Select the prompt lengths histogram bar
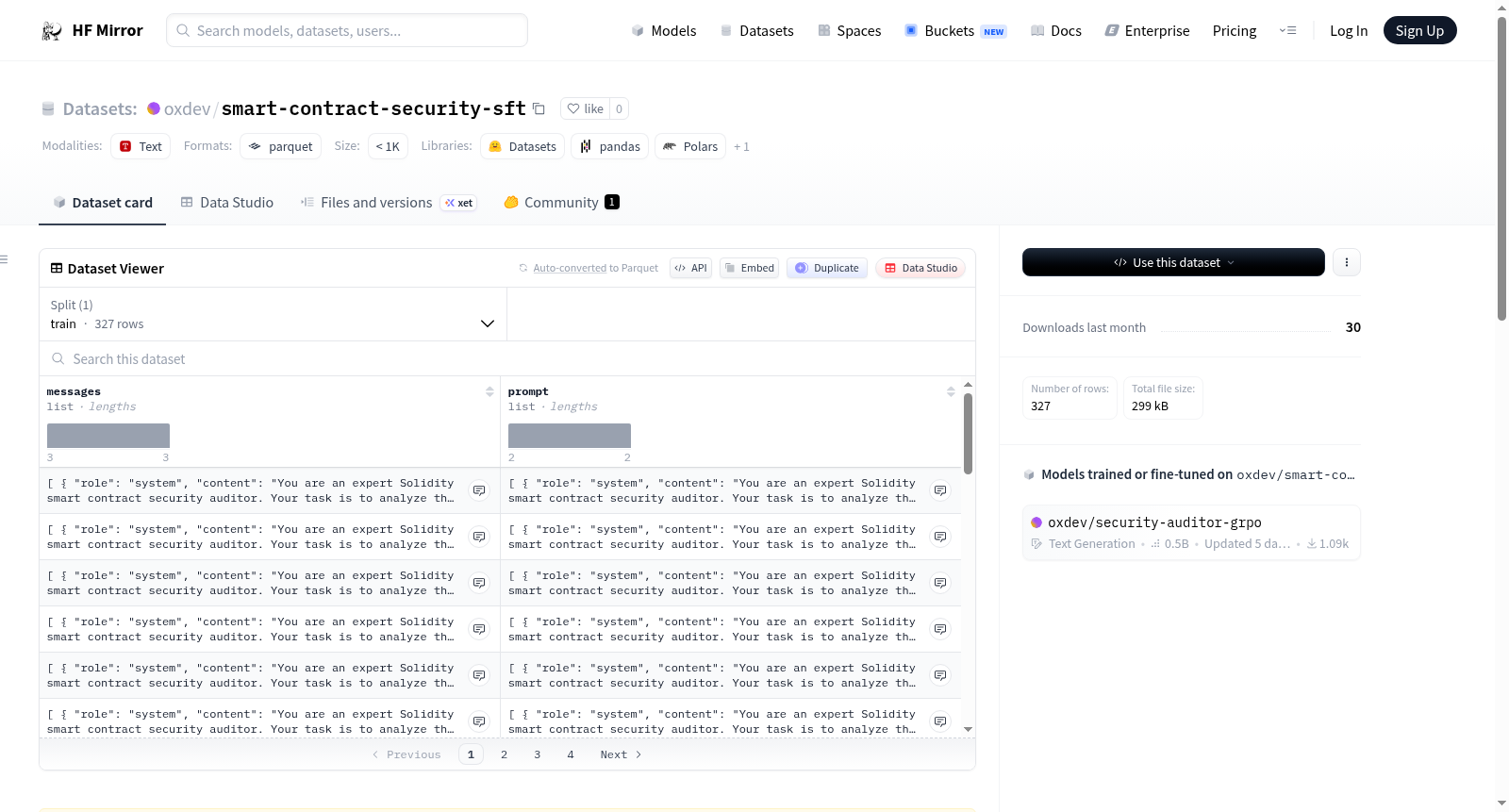1509x812 pixels. tap(570, 436)
